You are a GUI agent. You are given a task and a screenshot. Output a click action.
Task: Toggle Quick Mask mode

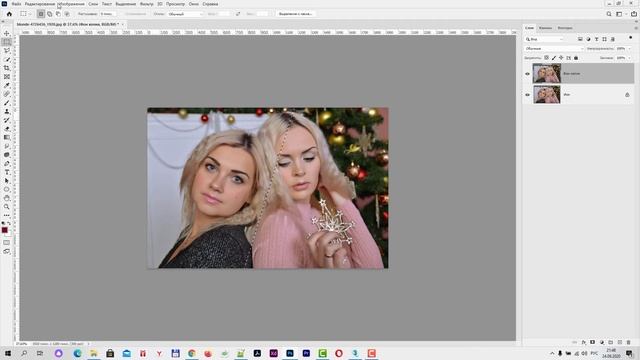coord(7,243)
